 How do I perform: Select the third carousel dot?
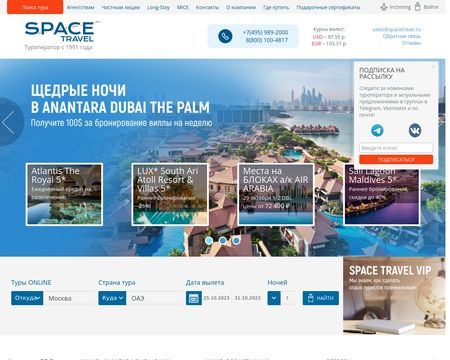(x=236, y=240)
